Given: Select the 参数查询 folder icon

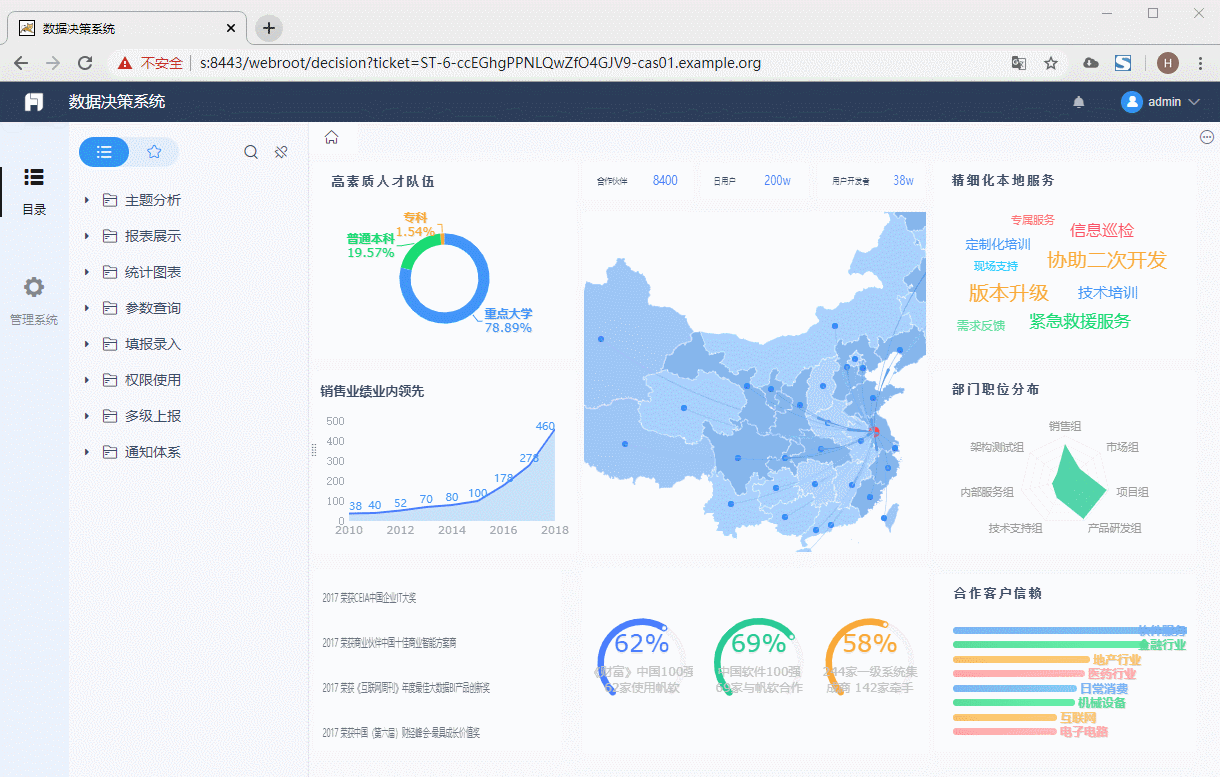Looking at the screenshot, I should (110, 308).
